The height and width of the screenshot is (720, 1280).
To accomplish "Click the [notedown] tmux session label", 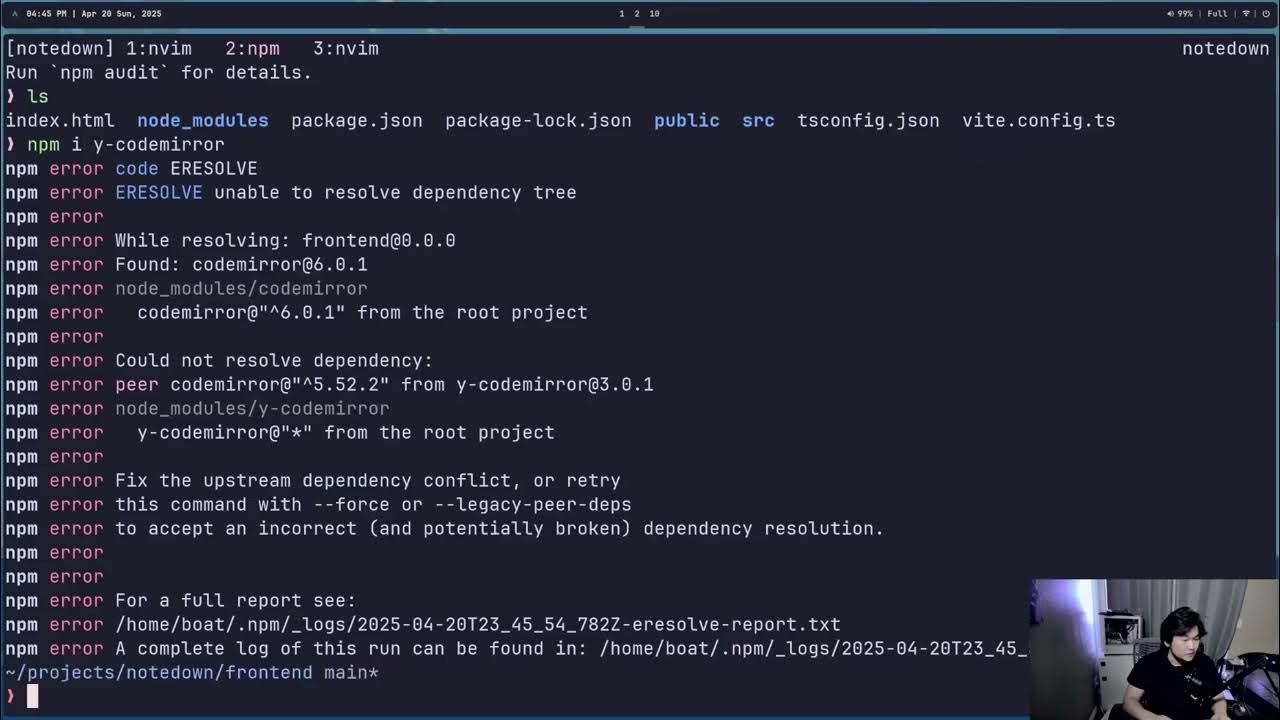I will click(x=59, y=48).
